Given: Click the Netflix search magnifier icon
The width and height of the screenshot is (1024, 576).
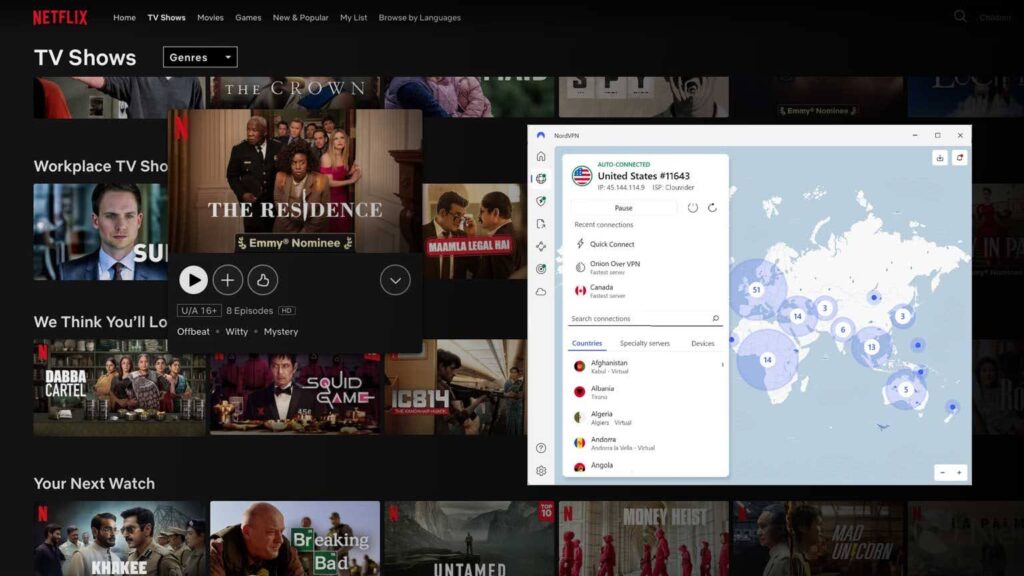Looking at the screenshot, I should (x=961, y=16).
